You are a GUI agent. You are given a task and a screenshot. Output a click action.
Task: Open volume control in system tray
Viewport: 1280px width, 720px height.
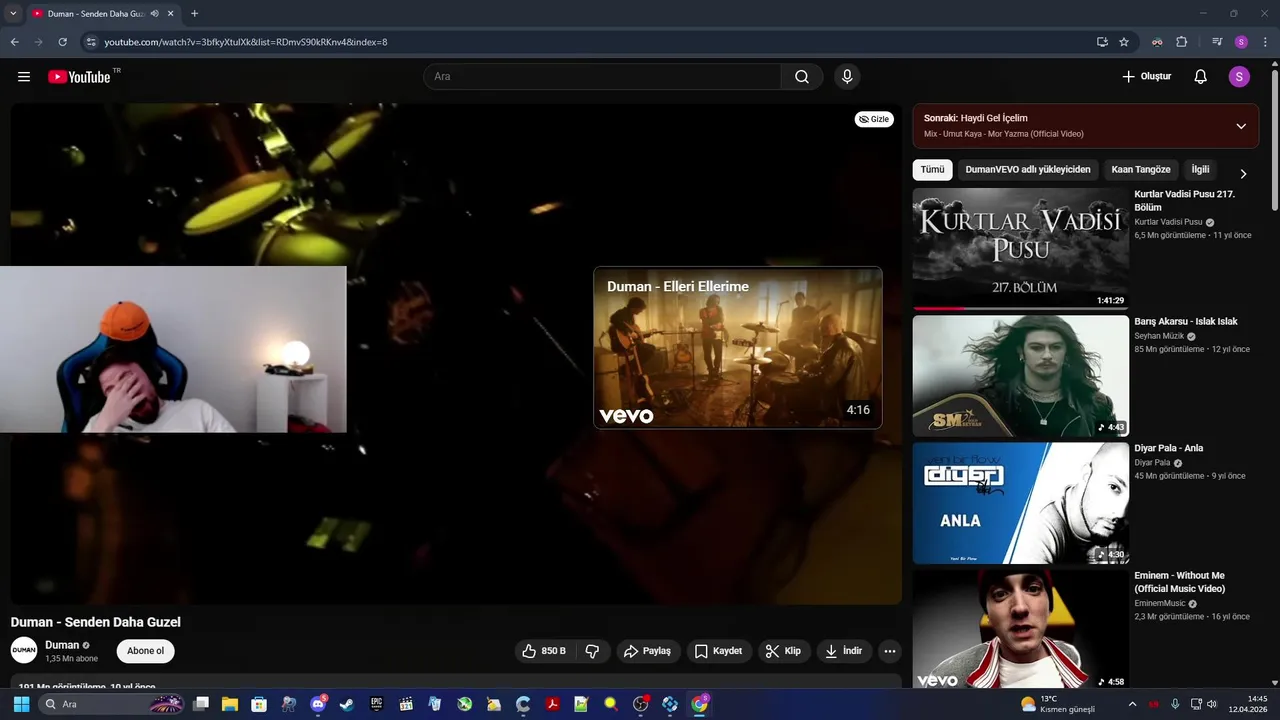point(1212,704)
